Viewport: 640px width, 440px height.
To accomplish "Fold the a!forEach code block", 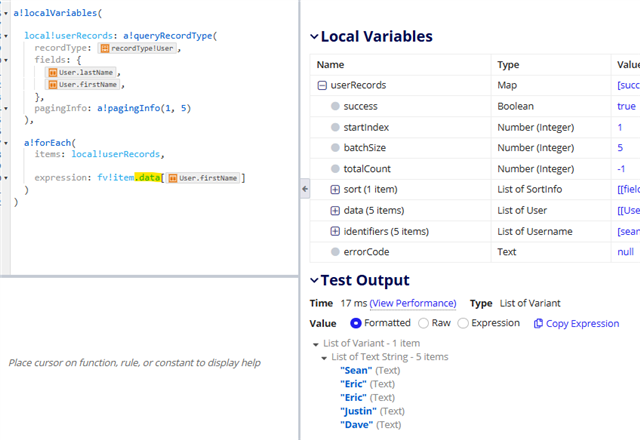I will click(7, 143).
